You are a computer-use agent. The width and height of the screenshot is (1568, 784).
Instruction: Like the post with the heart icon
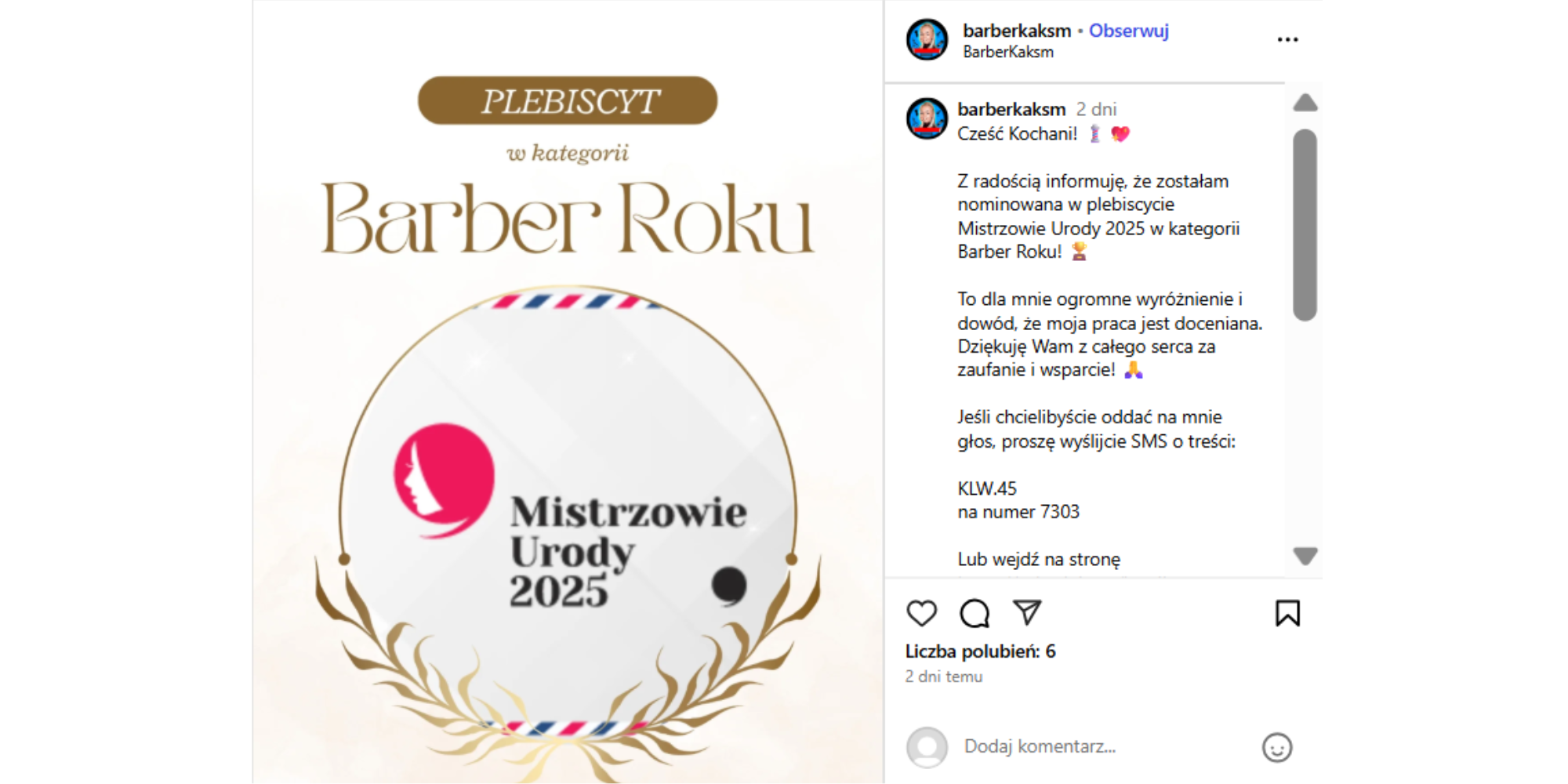[x=921, y=613]
